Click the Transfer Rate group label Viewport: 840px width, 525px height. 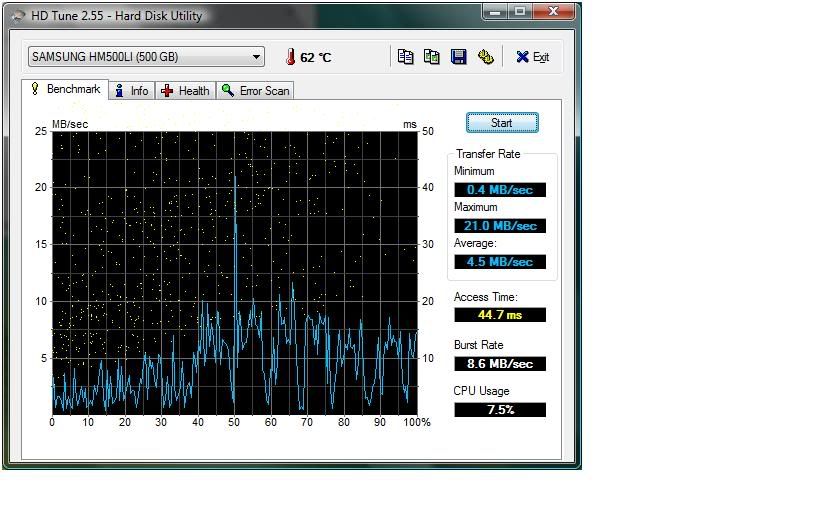click(x=488, y=154)
